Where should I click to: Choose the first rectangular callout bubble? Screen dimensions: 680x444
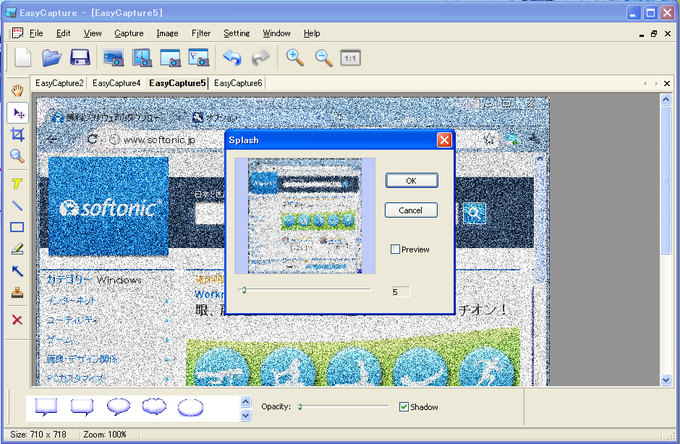click(x=46, y=408)
